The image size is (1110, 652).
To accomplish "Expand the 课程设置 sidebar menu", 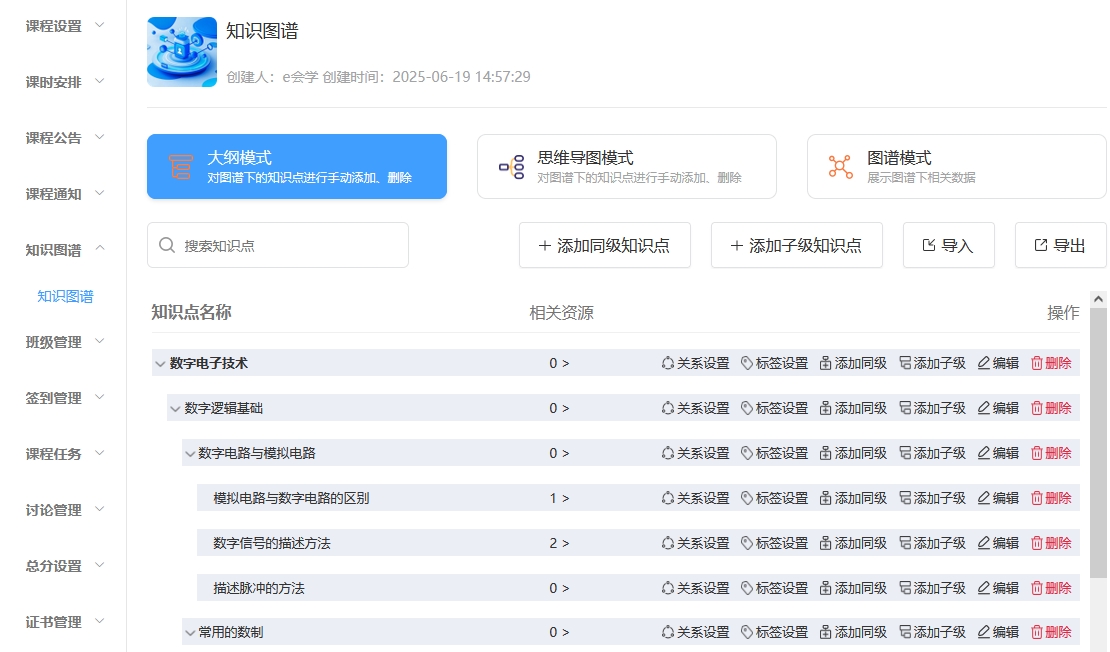I will click(65, 26).
